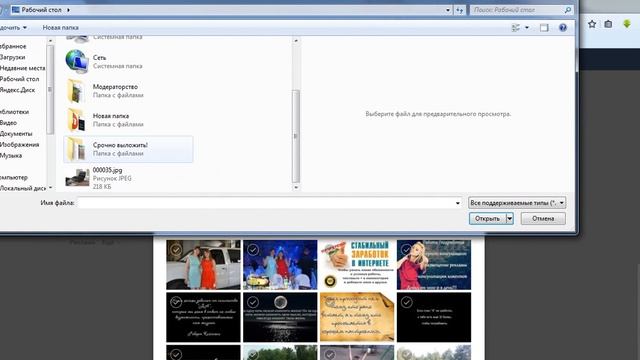Click file list scrollbar up arrow
Viewport: 640px width, 360px height.
click(x=296, y=40)
